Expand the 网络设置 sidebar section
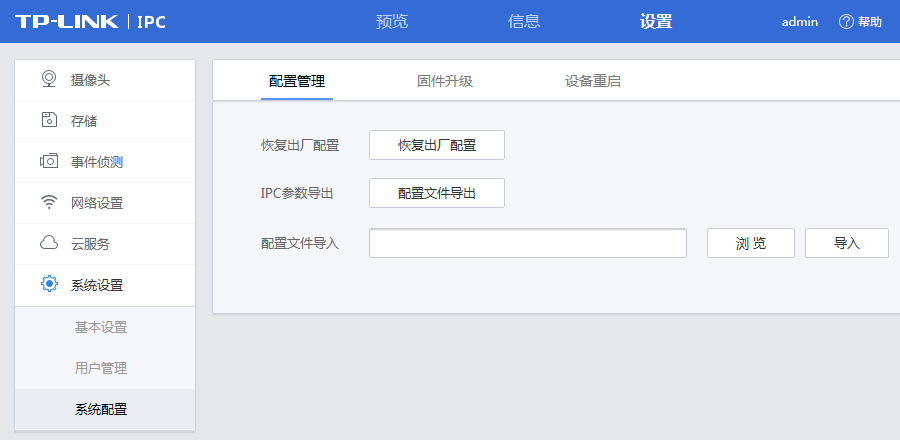This screenshot has height=440, width=900. coord(97,203)
